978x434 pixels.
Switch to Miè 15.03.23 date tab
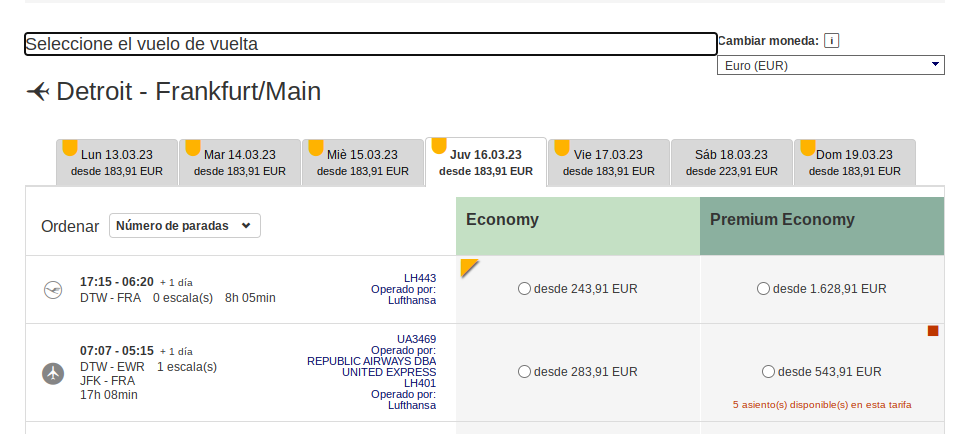pyautogui.click(x=362, y=162)
